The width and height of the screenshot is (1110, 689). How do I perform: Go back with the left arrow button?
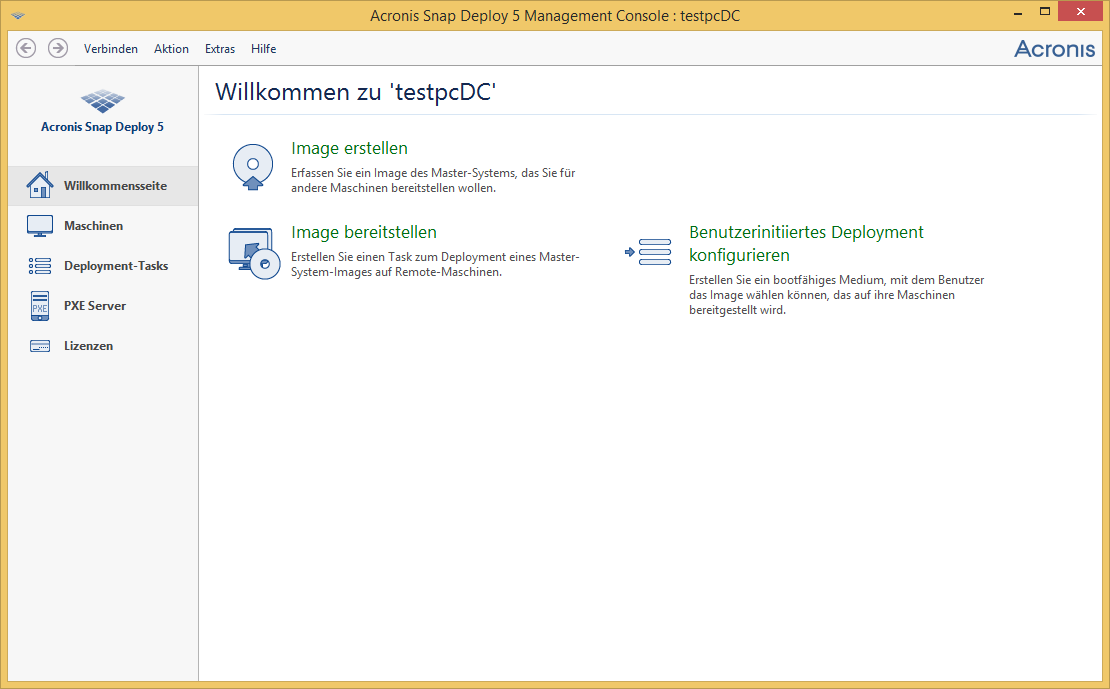click(26, 48)
